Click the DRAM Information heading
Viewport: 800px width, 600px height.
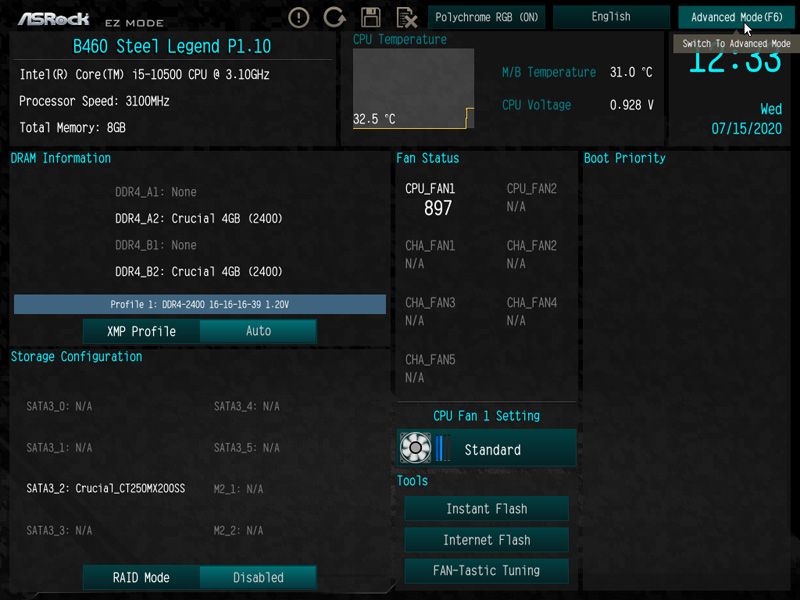(x=61, y=158)
